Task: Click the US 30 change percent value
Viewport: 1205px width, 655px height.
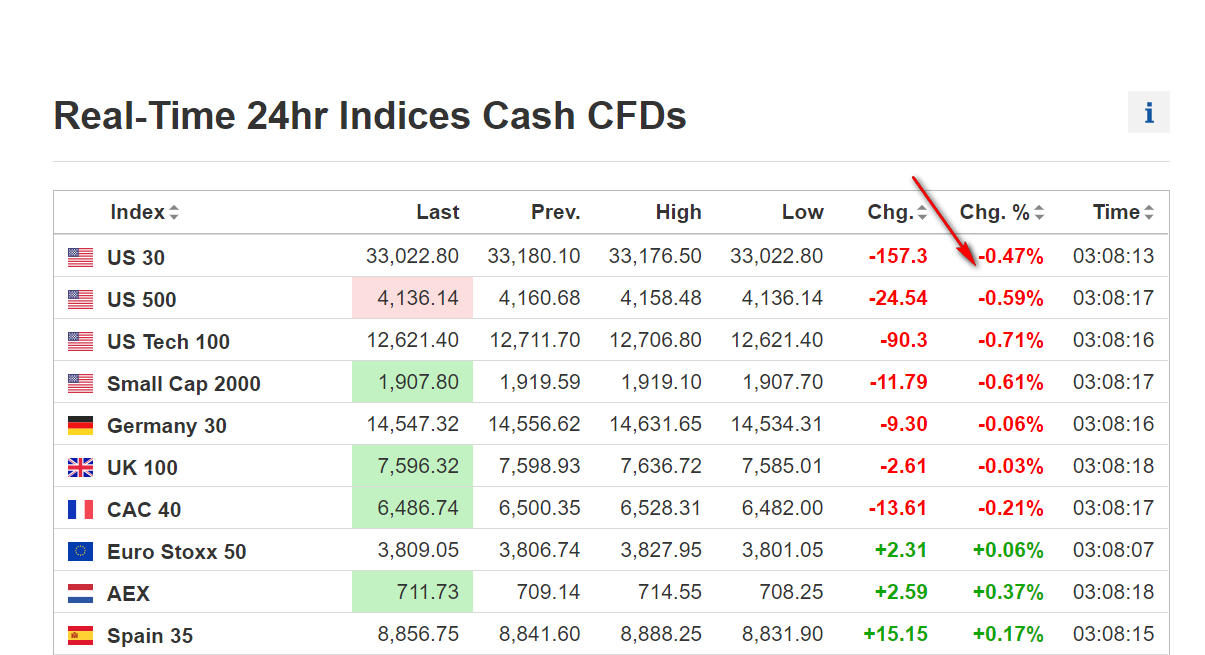Action: point(1011,257)
